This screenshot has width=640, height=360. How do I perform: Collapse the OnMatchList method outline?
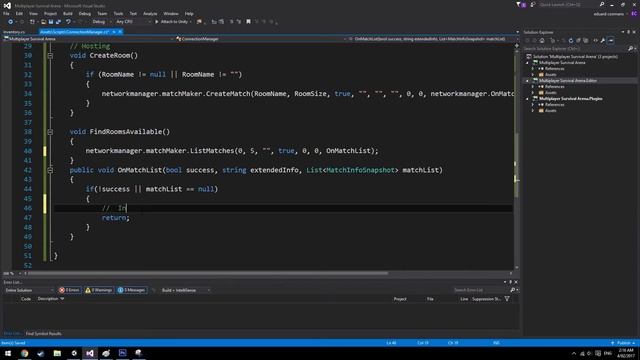coord(50,170)
